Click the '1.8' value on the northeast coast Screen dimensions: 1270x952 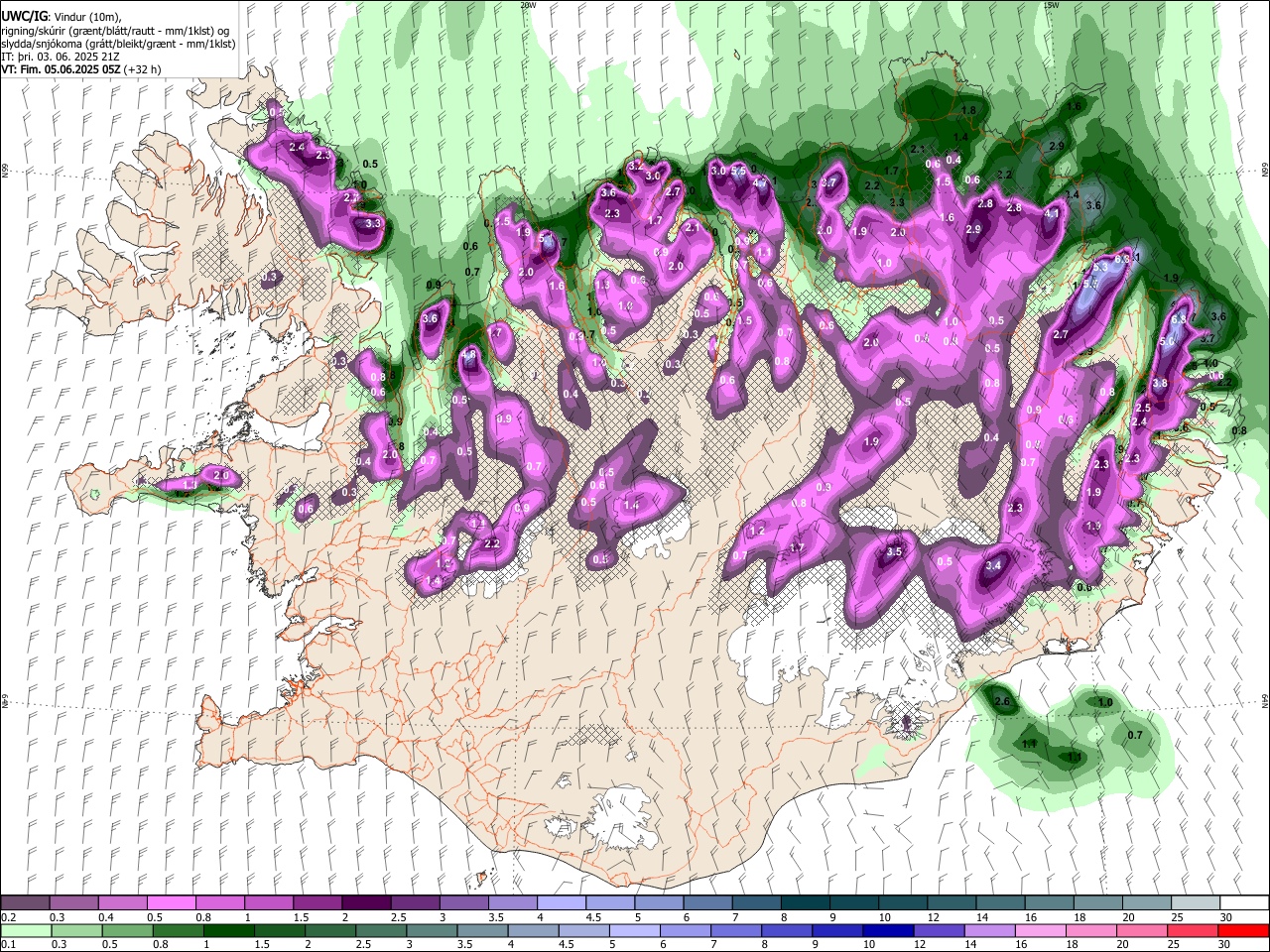coord(969,110)
